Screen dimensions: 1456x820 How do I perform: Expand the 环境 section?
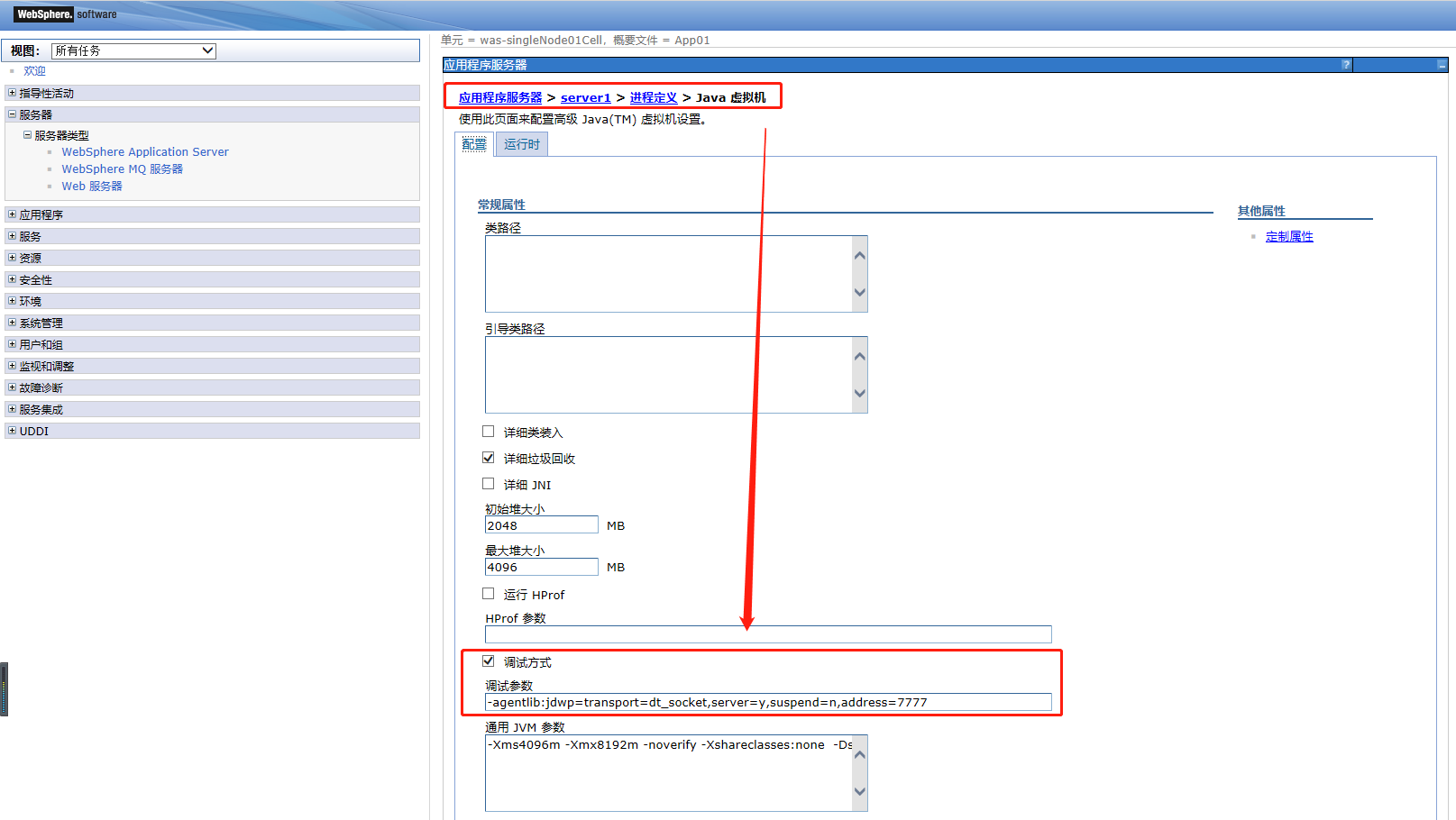pos(12,301)
